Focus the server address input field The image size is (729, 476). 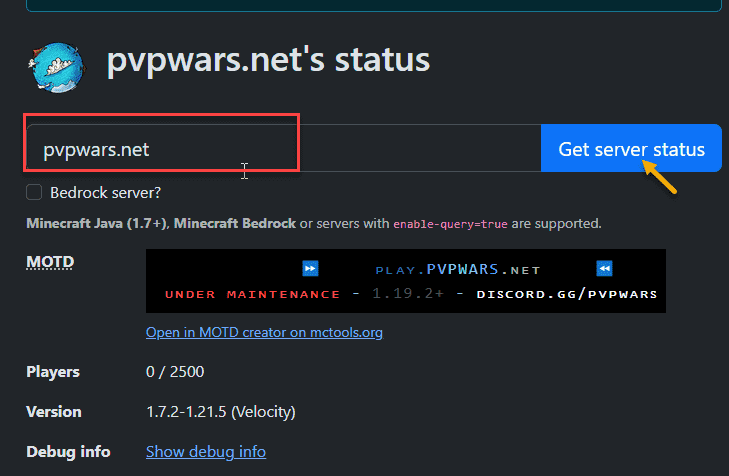(x=284, y=148)
